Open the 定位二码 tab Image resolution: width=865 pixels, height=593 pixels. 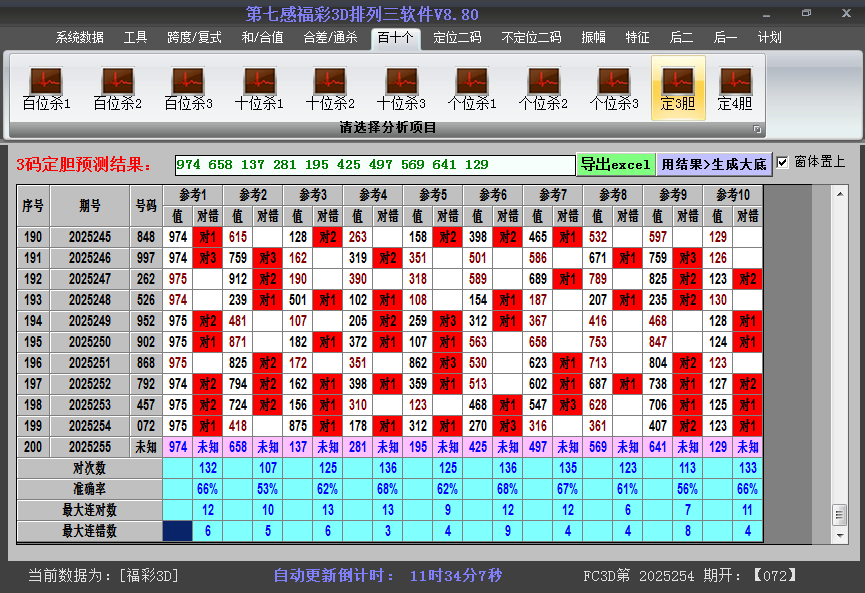coord(457,38)
